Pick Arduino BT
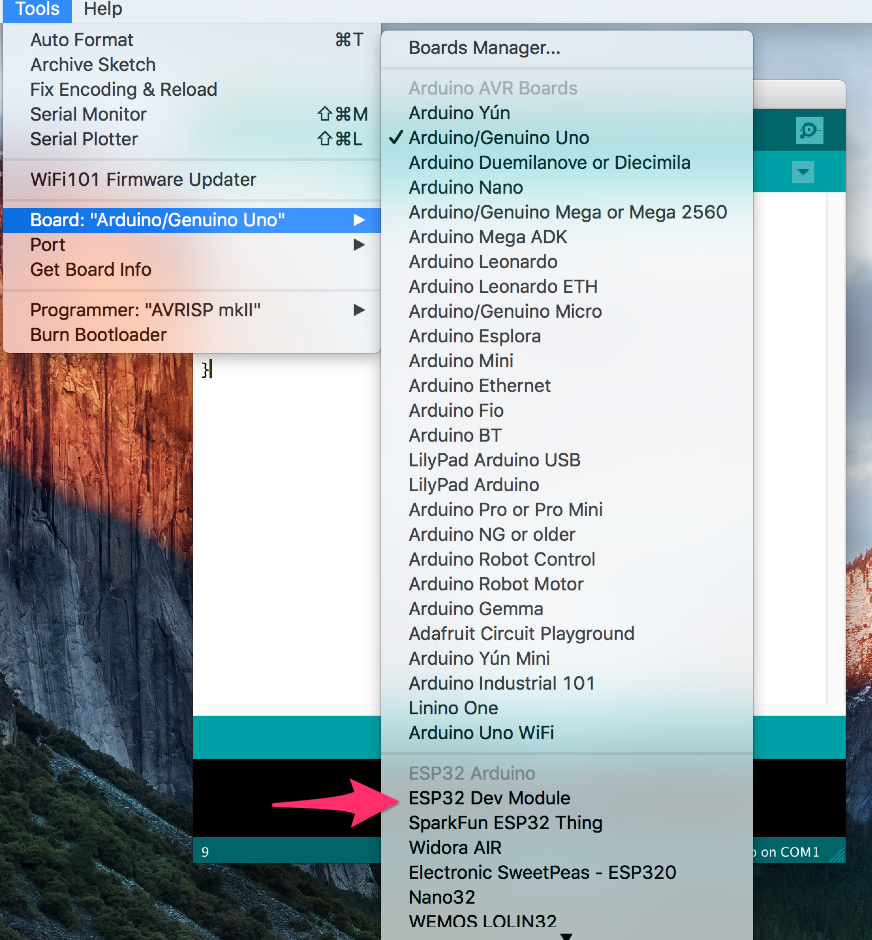Viewport: 872px width, 940px height. point(567,435)
